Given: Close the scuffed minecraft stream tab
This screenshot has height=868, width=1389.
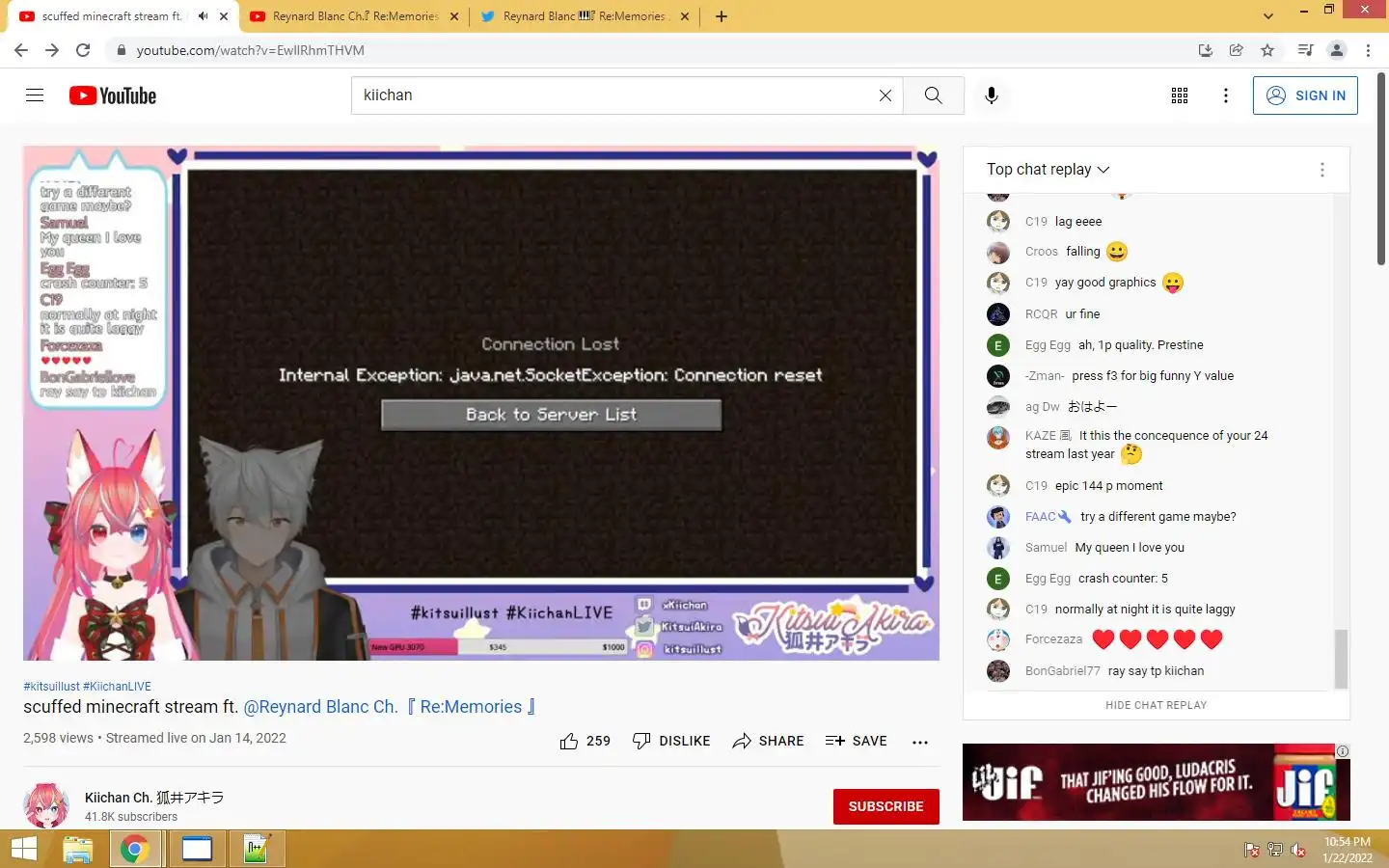Looking at the screenshot, I should (x=224, y=16).
